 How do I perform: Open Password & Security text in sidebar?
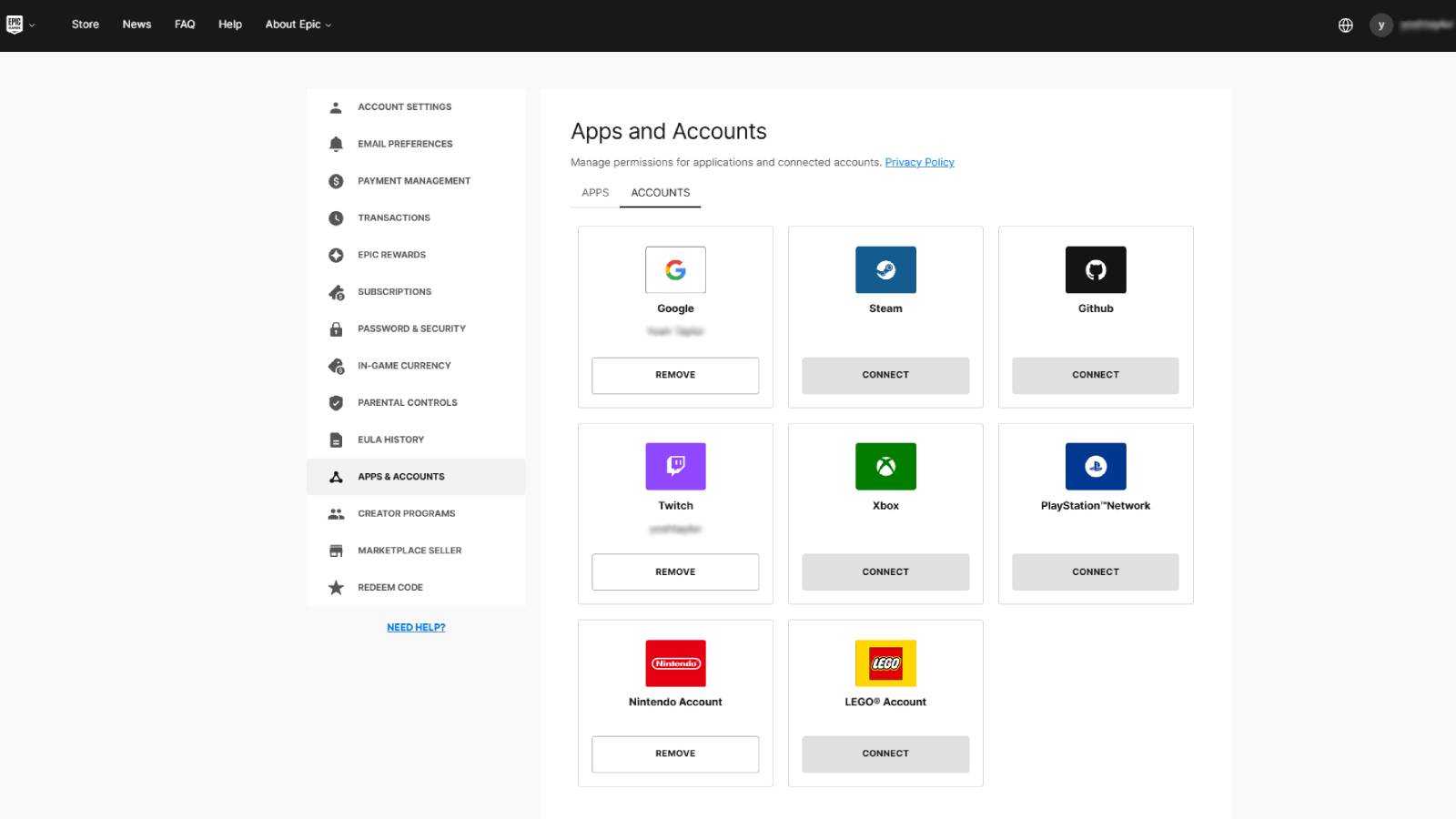click(411, 329)
